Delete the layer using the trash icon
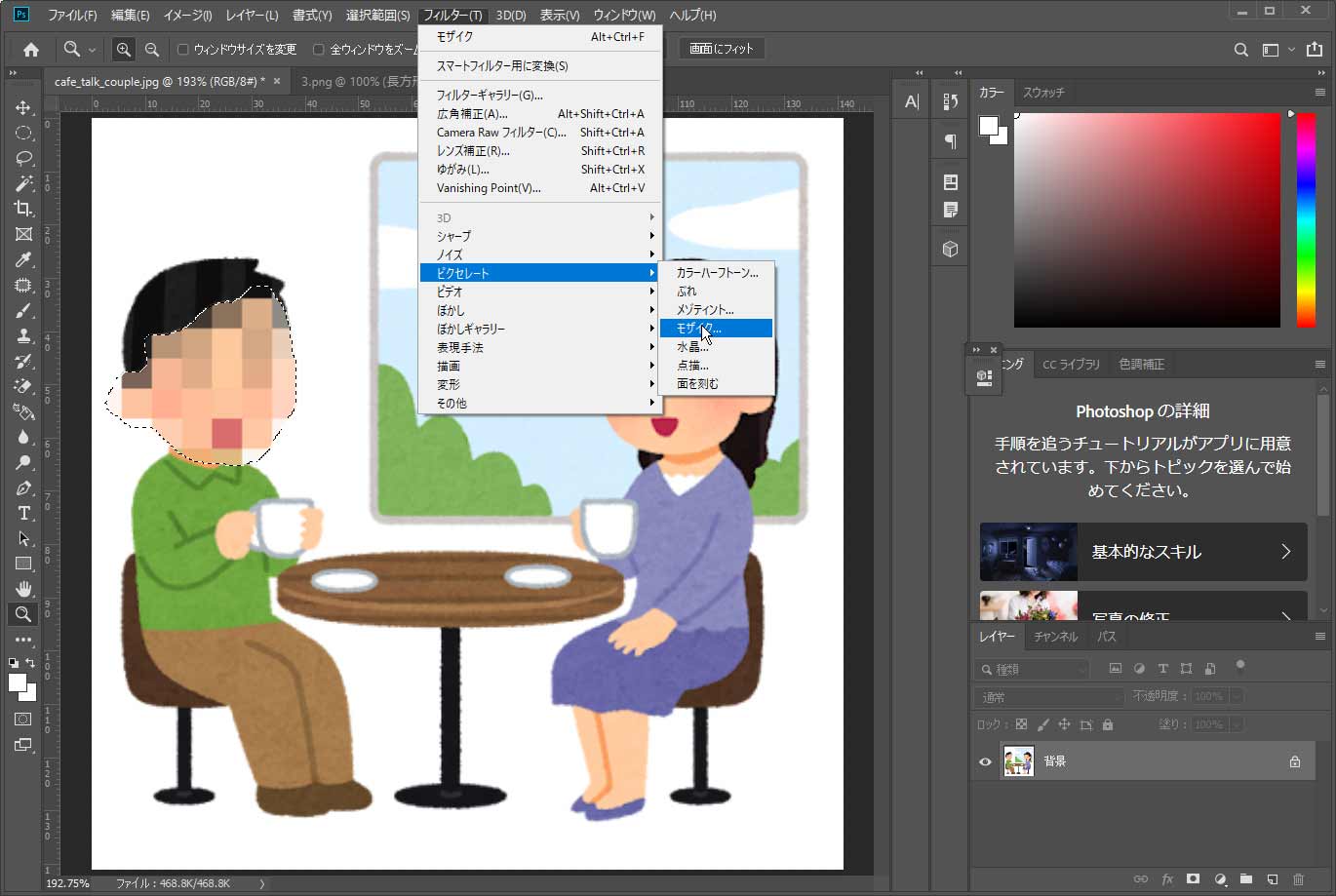Screen dimensions: 1336x896 [x=1297, y=878]
